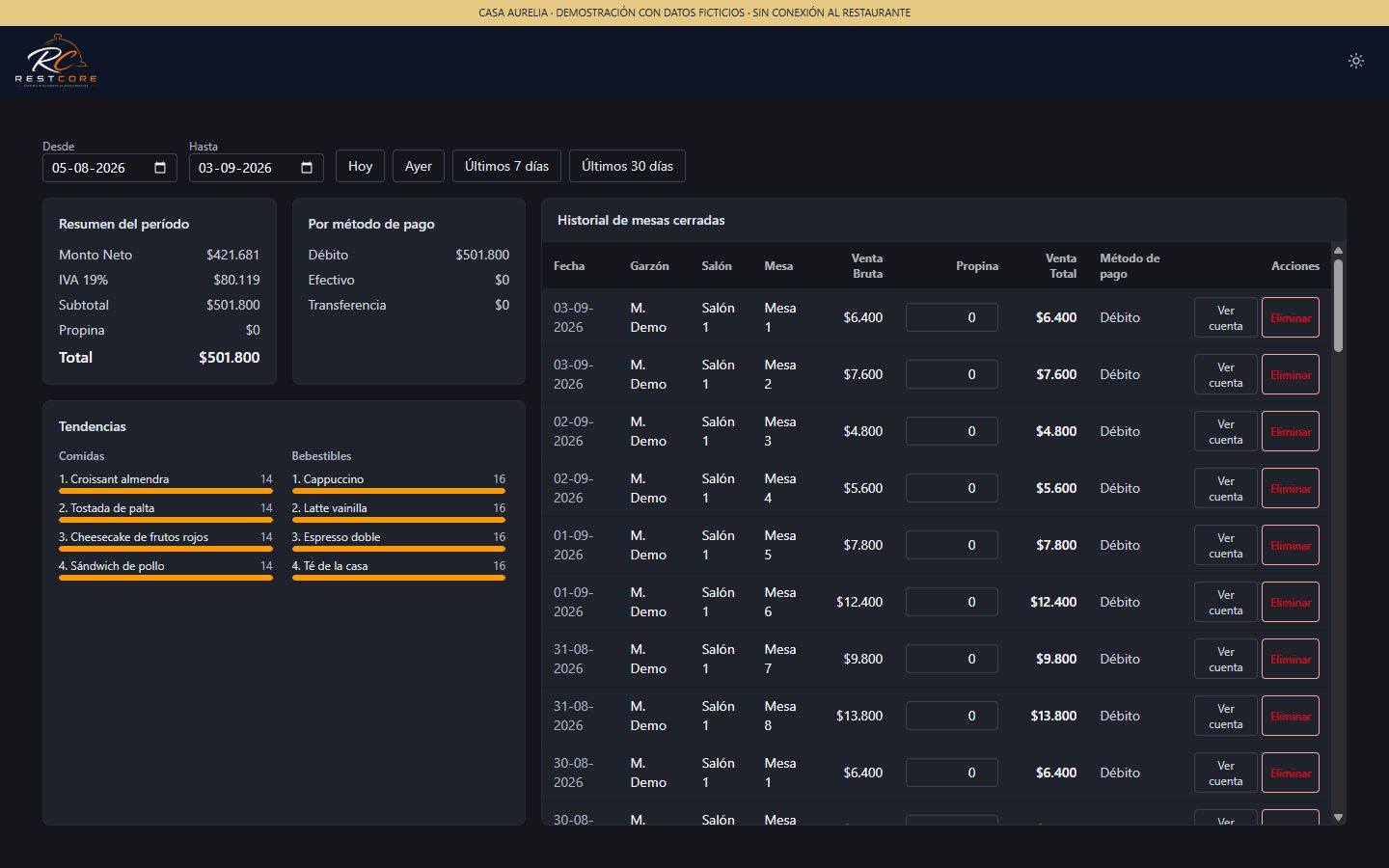Click the Propina input for Mesa 8
Screen dimensions: 1389x868
(x=951, y=716)
